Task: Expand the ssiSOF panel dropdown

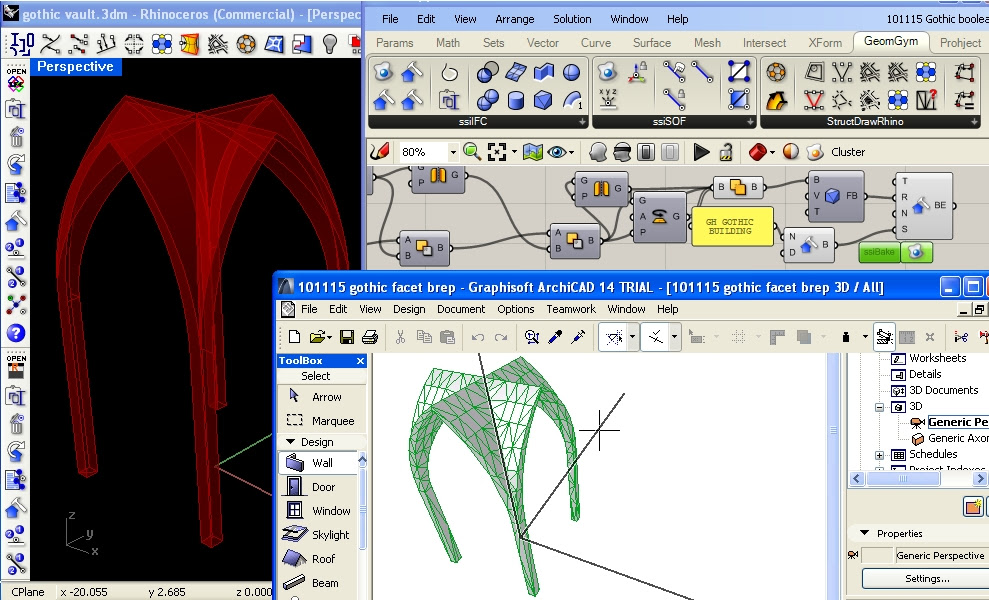Action: [x=750, y=122]
